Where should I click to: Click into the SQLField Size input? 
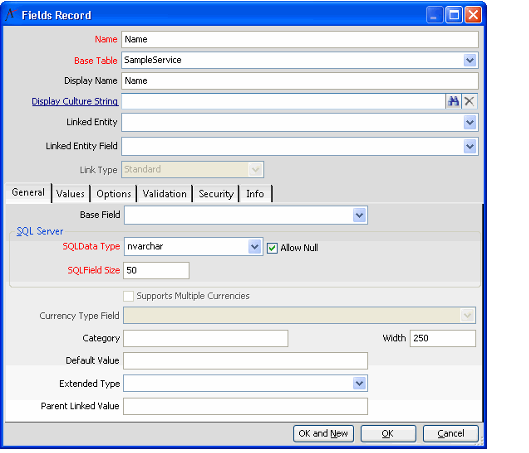click(x=156, y=271)
